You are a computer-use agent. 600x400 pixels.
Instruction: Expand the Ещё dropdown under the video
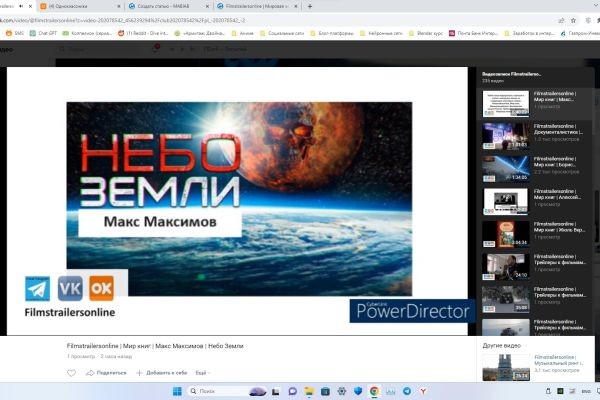point(203,373)
